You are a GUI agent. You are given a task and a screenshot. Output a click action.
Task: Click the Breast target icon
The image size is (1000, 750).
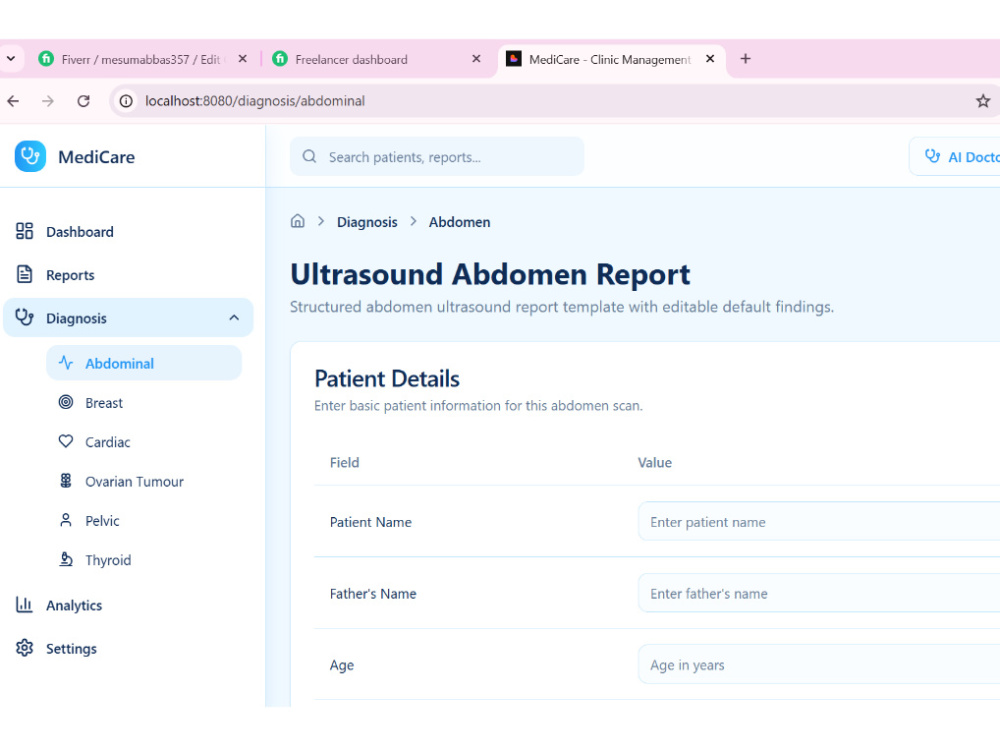point(66,402)
